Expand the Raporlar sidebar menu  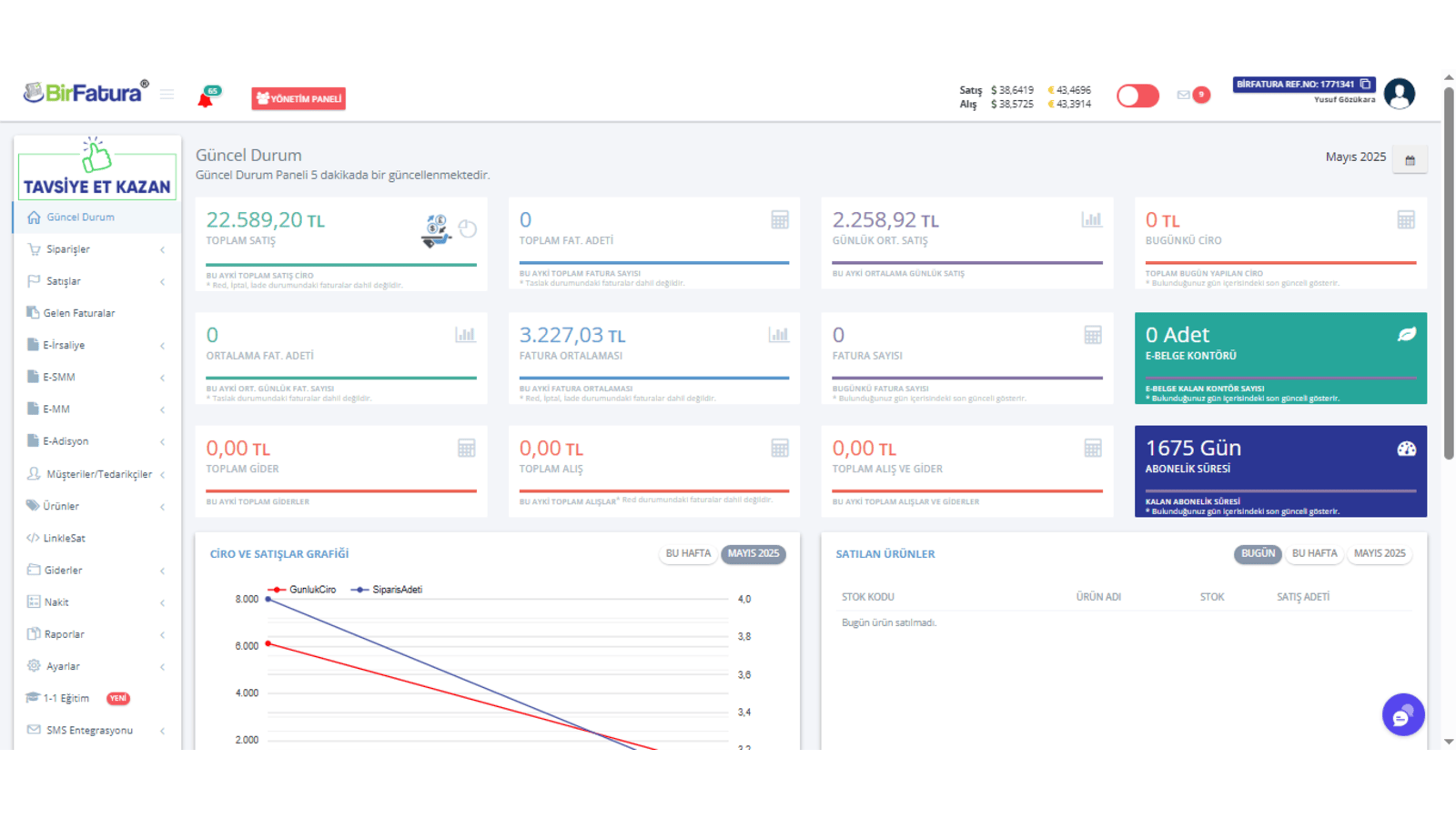click(96, 634)
